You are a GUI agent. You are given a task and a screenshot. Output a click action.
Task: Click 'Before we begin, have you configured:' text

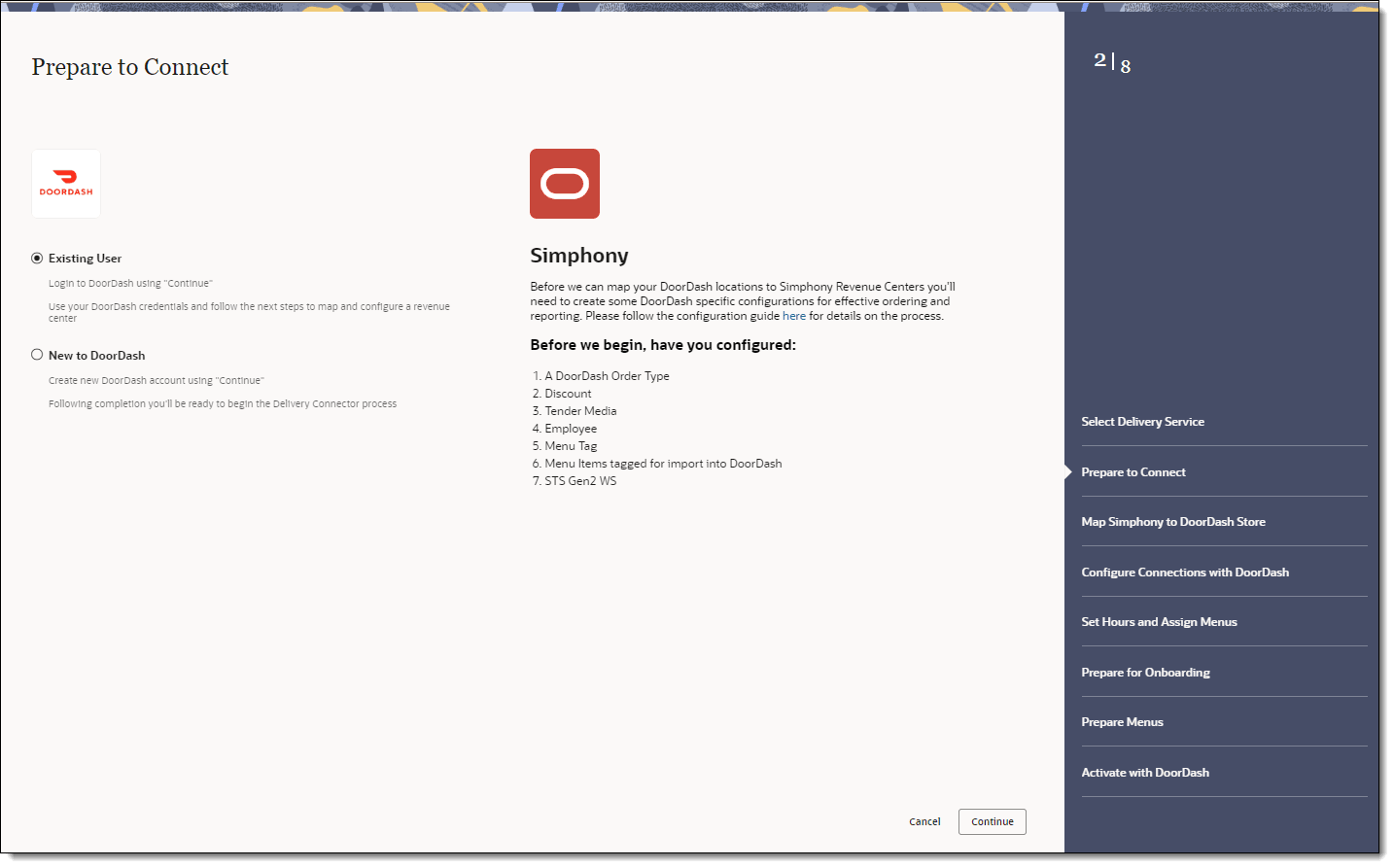[x=663, y=345]
